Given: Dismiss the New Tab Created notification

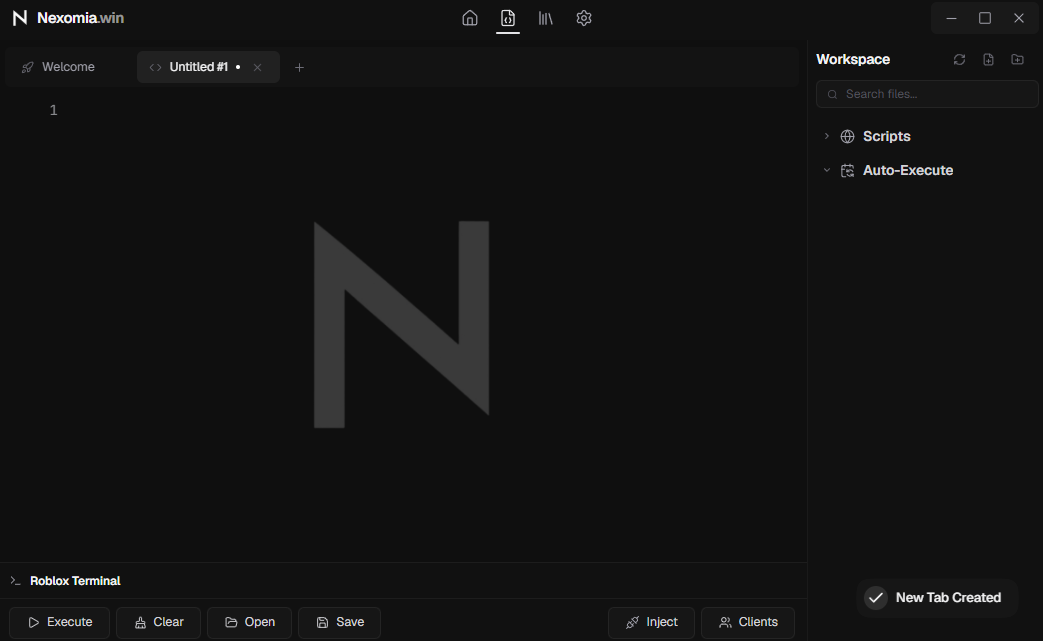Looking at the screenshot, I should (x=937, y=598).
